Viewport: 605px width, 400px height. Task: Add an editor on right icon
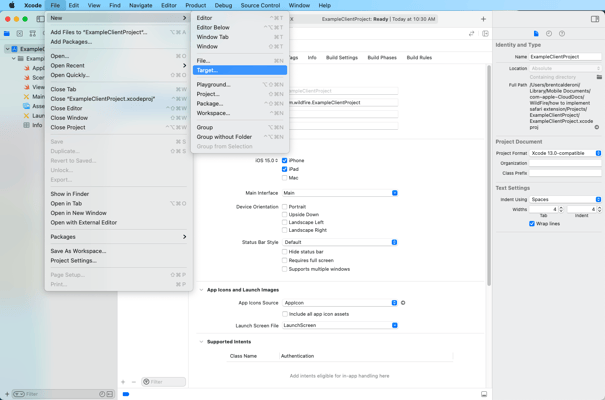(485, 34)
